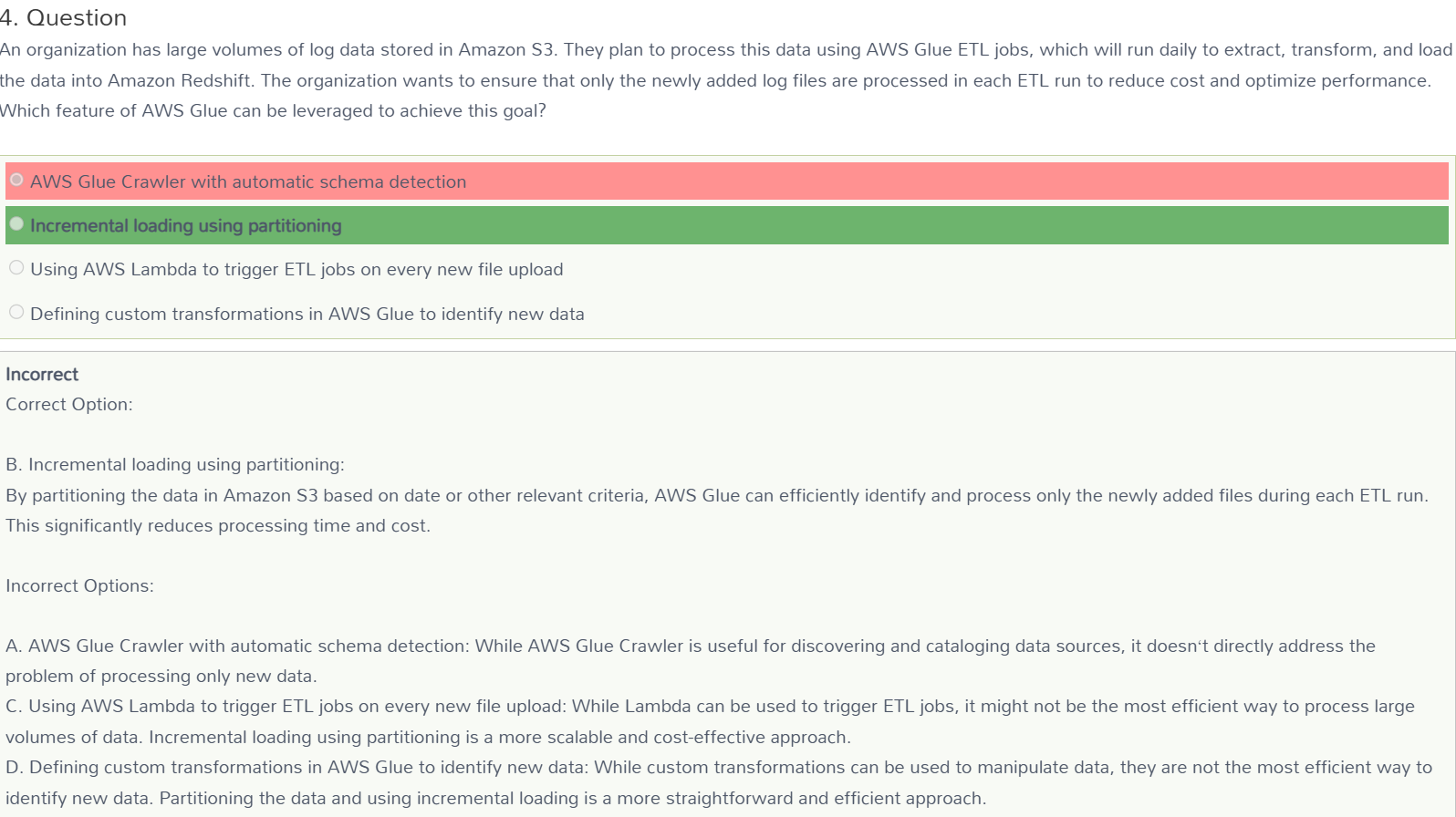
Task: Click 'This significantly reduces processing time' line
Action: pyautogui.click(x=218, y=526)
